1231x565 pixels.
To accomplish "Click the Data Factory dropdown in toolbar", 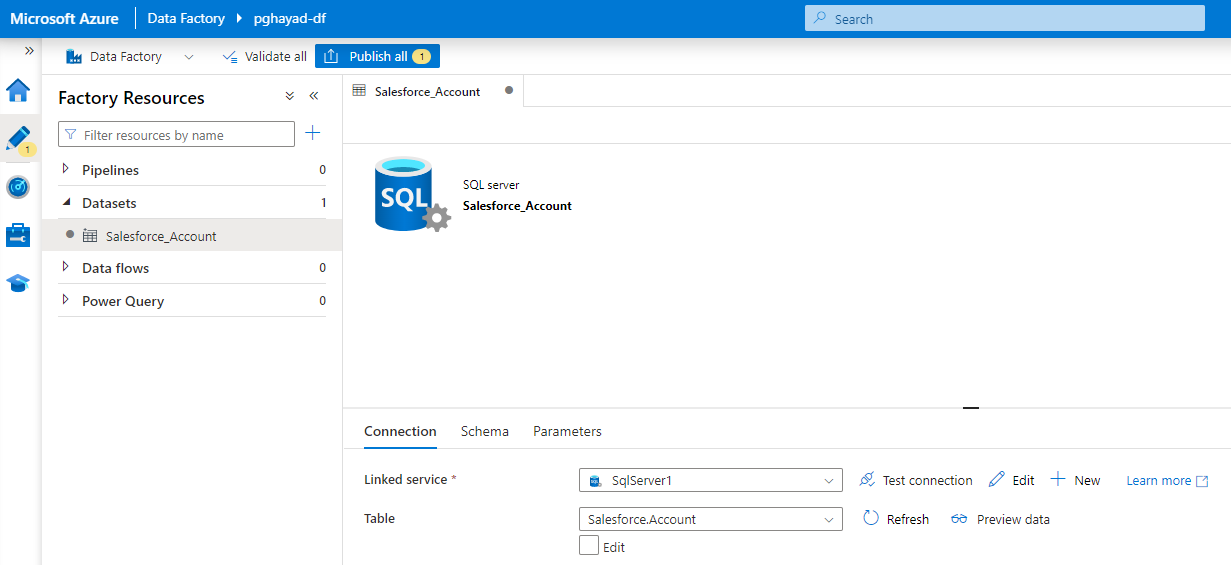I will tap(130, 57).
